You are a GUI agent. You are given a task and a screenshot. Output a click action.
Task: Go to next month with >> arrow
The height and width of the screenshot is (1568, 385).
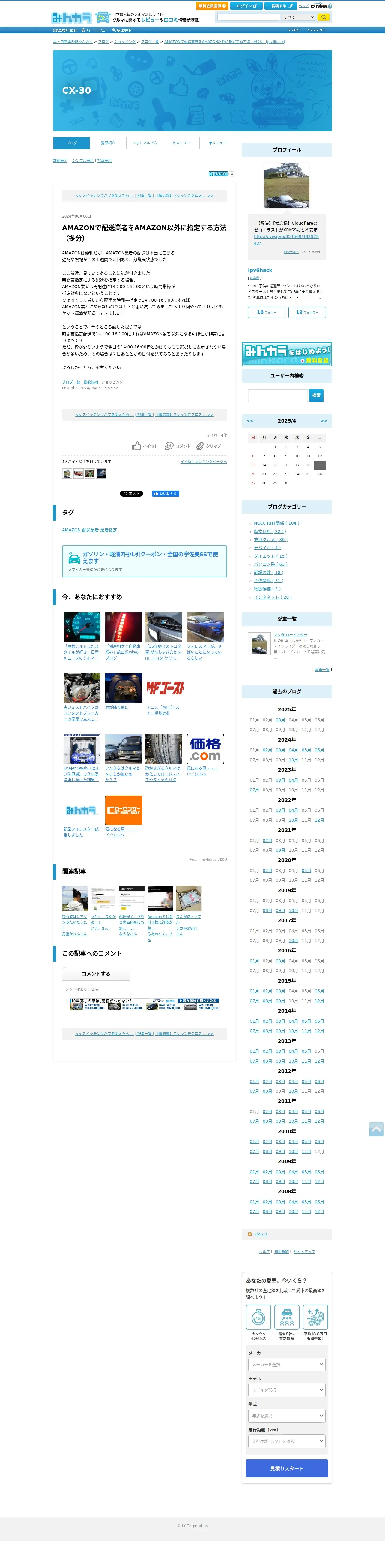pos(324,421)
